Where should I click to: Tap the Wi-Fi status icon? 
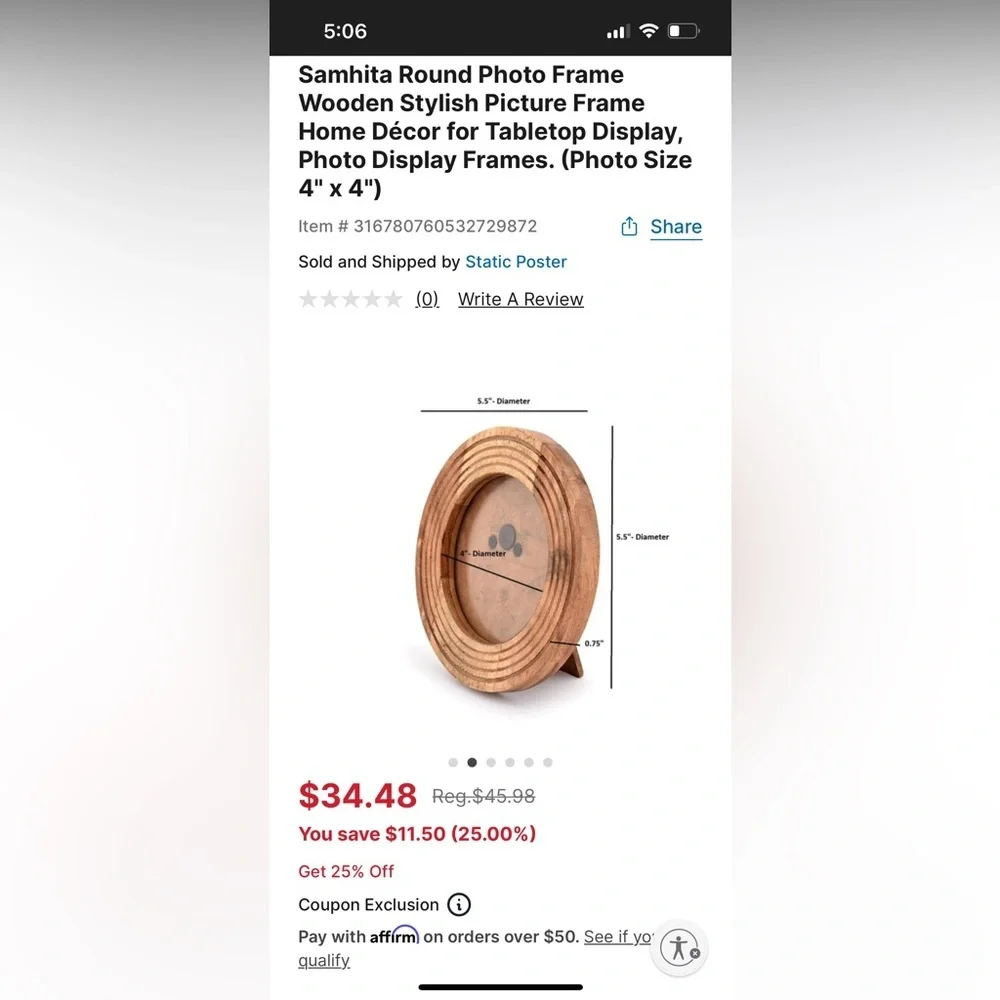coord(649,31)
